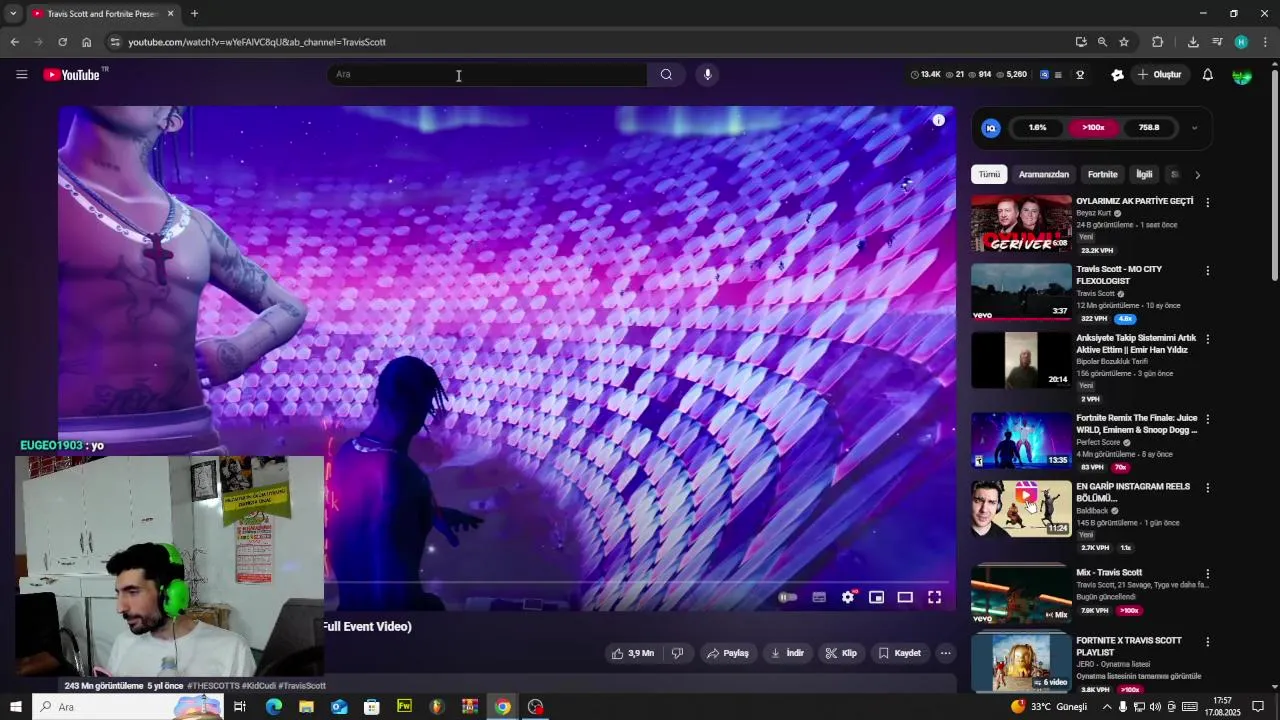Open the Windows Start menu
The width and height of the screenshot is (1280, 720).
(x=15, y=707)
